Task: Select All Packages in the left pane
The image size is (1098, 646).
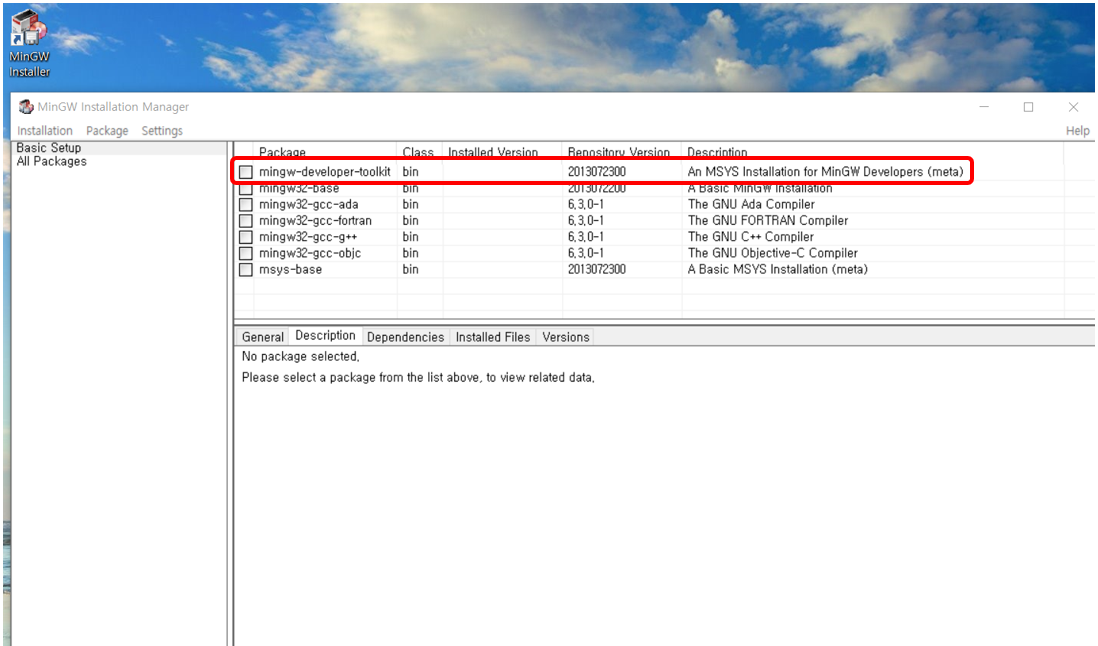Action: pos(52,161)
